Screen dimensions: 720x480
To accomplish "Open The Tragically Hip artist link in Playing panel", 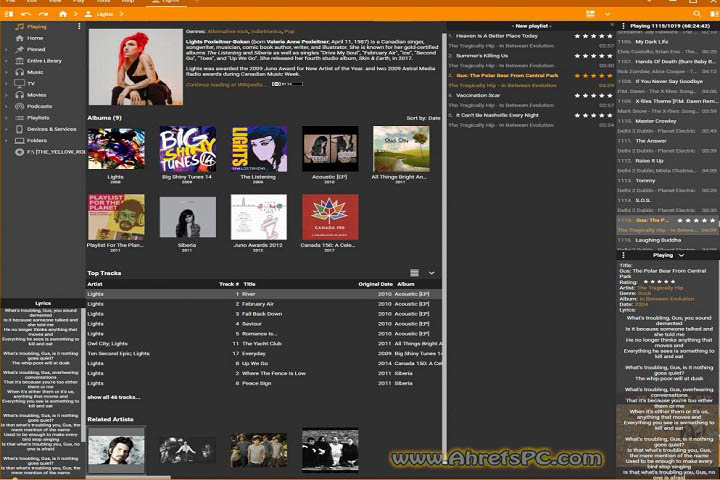I will point(660,288).
